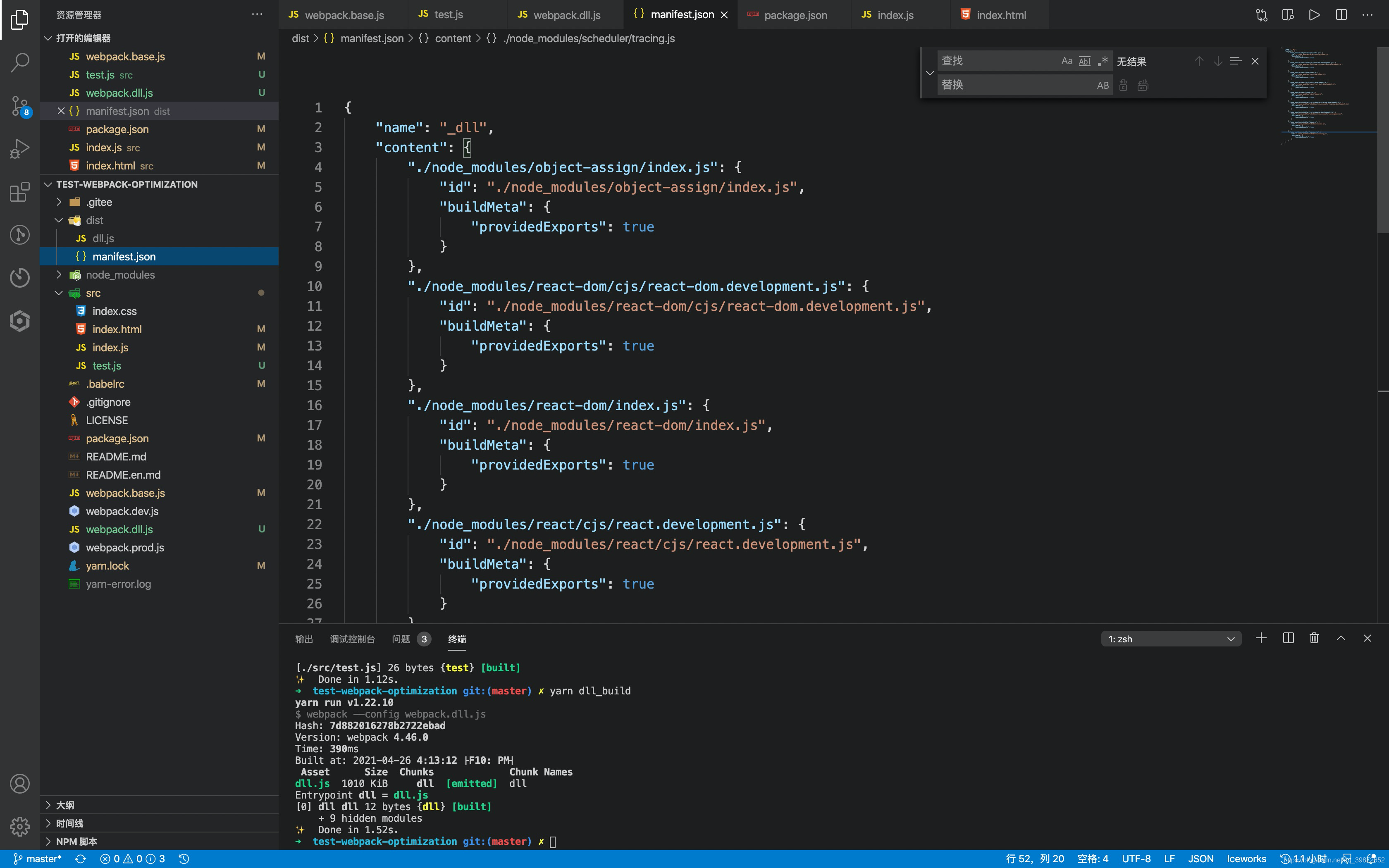The width and height of the screenshot is (1389, 868).
Task: Change encoding via UTF-8 status item
Action: point(1136,859)
